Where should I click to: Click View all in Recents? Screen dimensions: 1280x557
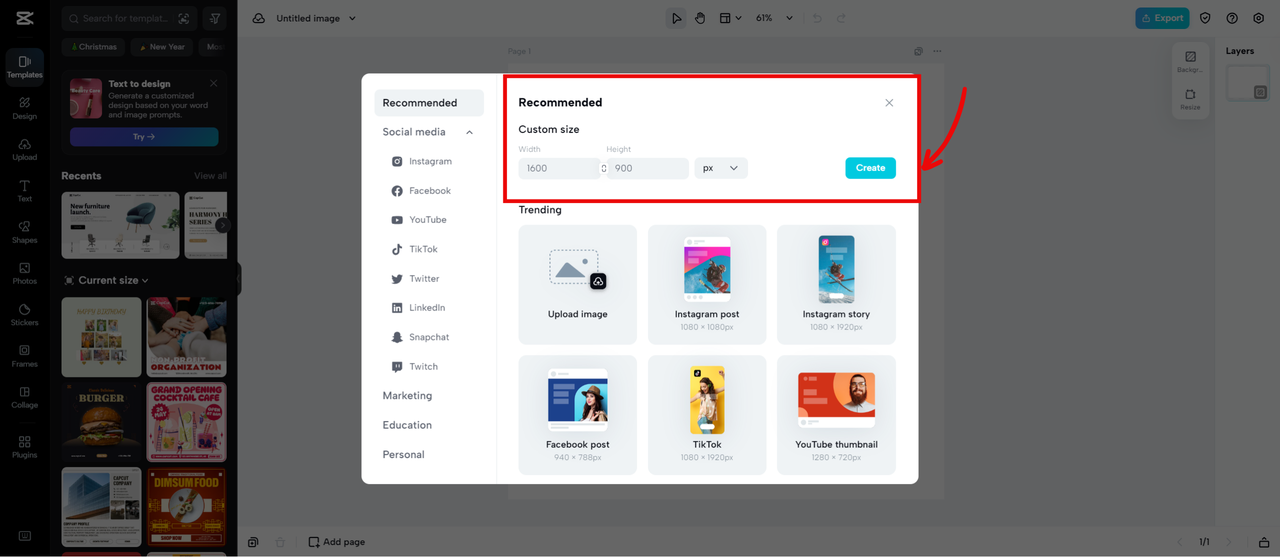pyautogui.click(x=210, y=176)
